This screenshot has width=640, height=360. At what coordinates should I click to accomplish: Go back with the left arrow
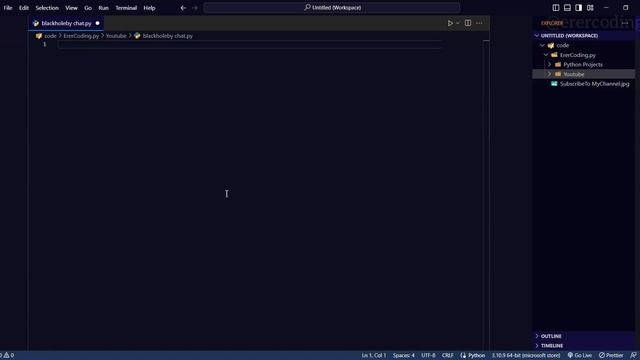183,8
